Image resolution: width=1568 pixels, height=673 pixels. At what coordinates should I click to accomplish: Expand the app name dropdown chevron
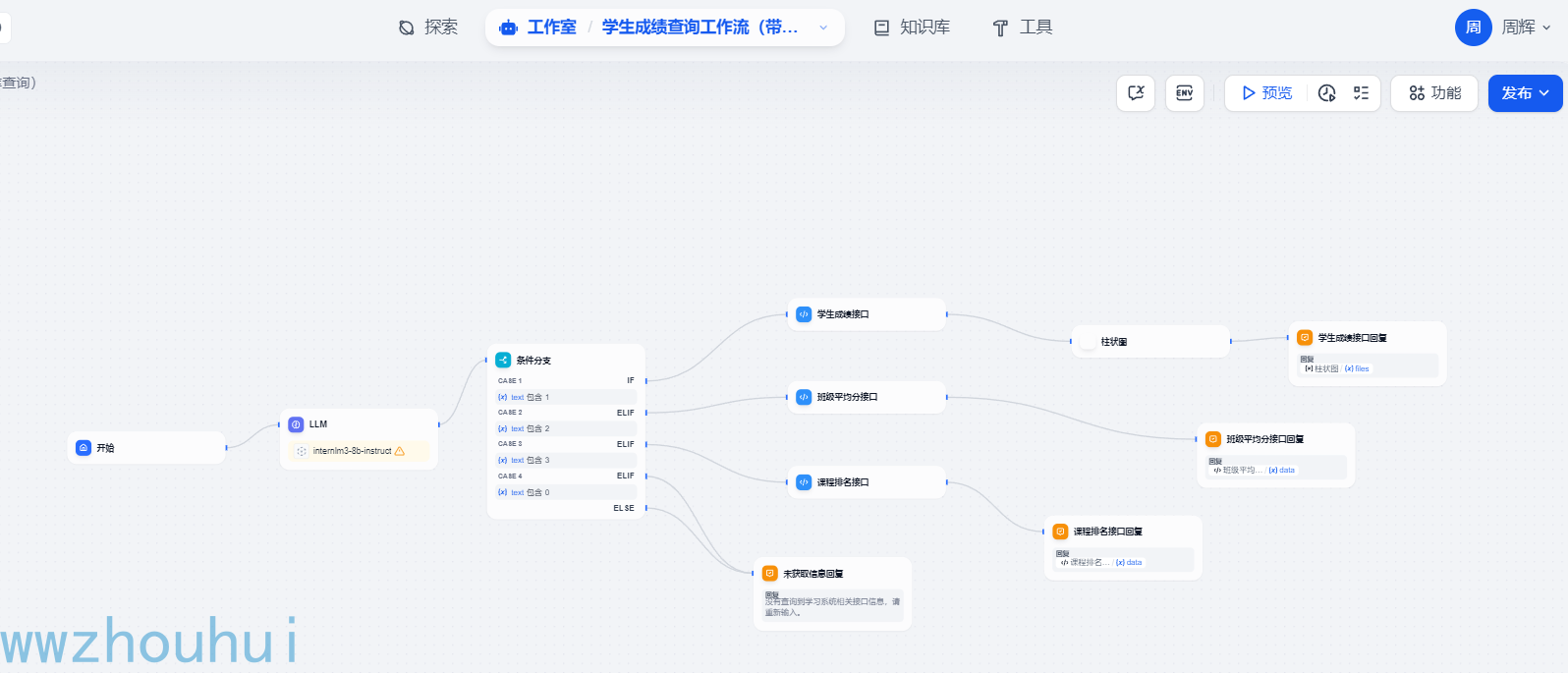pyautogui.click(x=823, y=28)
